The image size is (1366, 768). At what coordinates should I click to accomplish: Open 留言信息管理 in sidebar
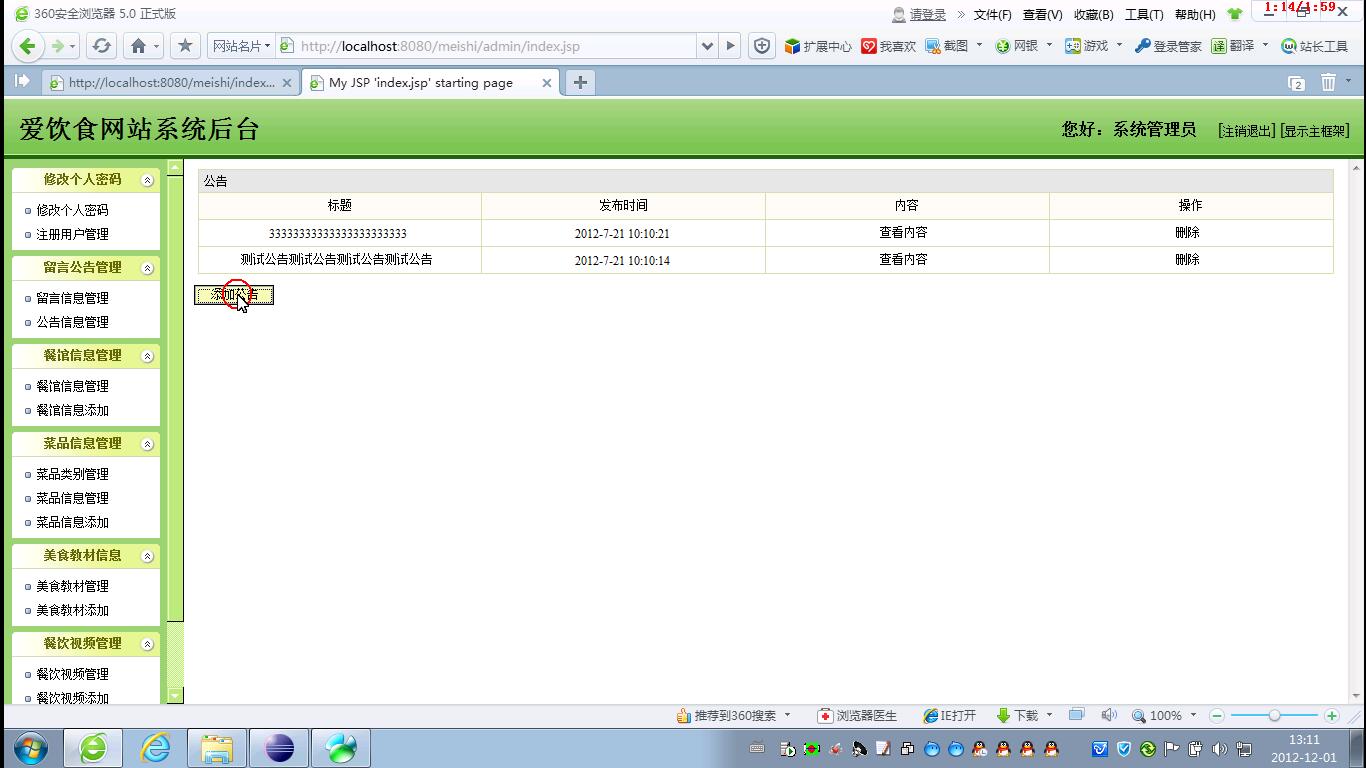click(72, 298)
